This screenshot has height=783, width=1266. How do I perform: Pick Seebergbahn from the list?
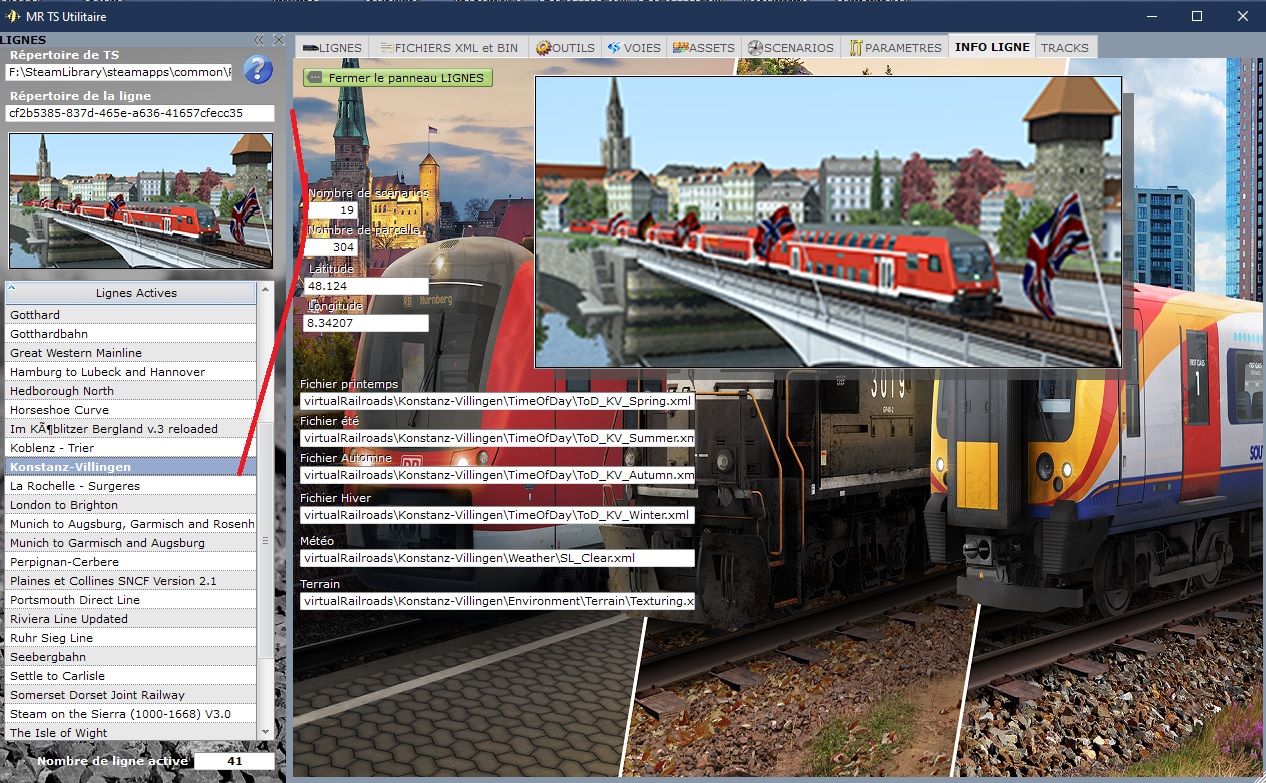[x=130, y=657]
